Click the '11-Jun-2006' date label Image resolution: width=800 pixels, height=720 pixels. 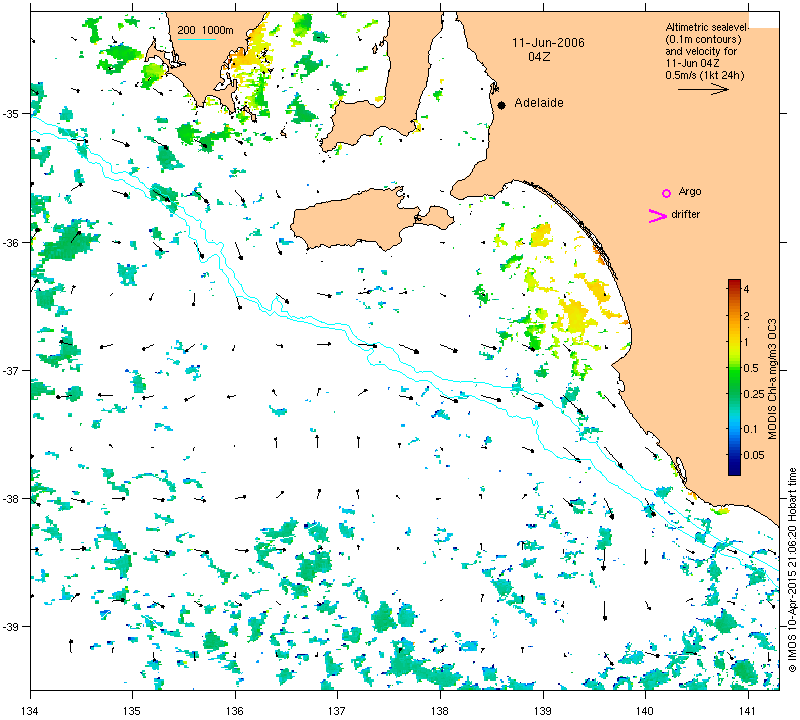pyautogui.click(x=548, y=42)
